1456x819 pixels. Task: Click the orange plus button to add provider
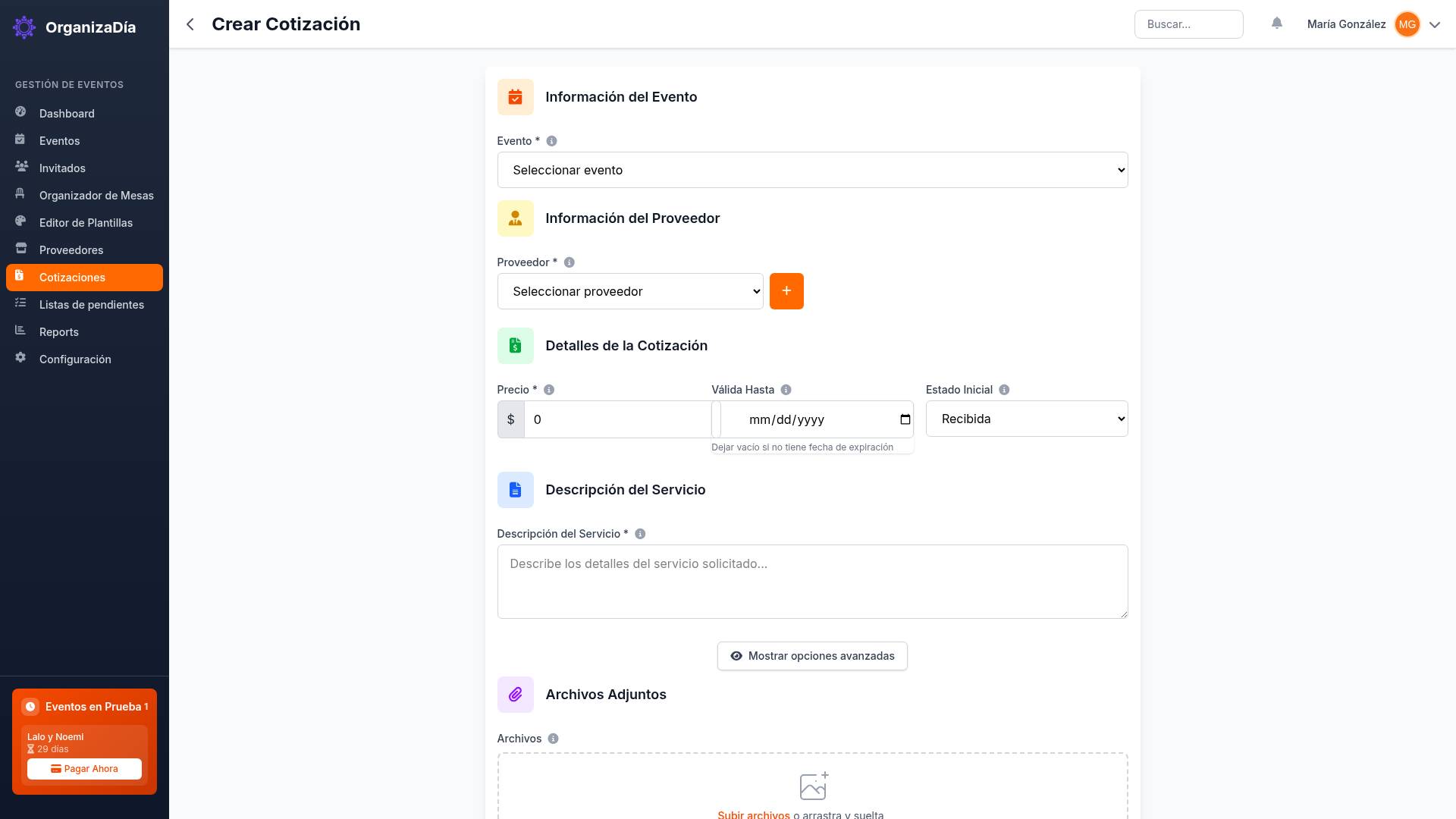[x=786, y=291]
